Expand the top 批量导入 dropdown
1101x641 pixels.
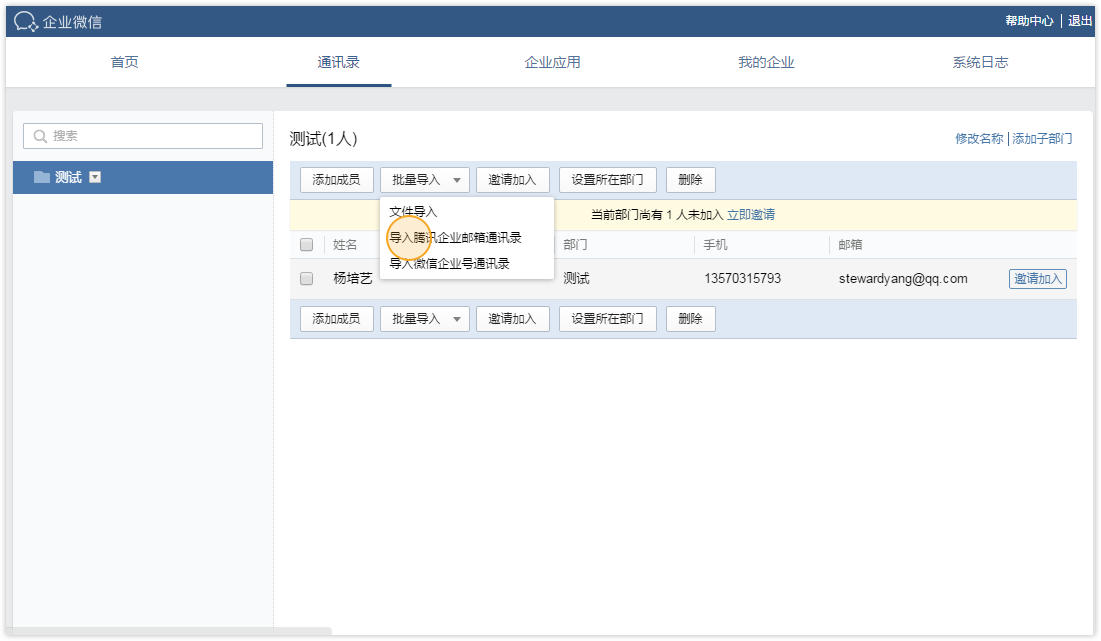click(424, 180)
